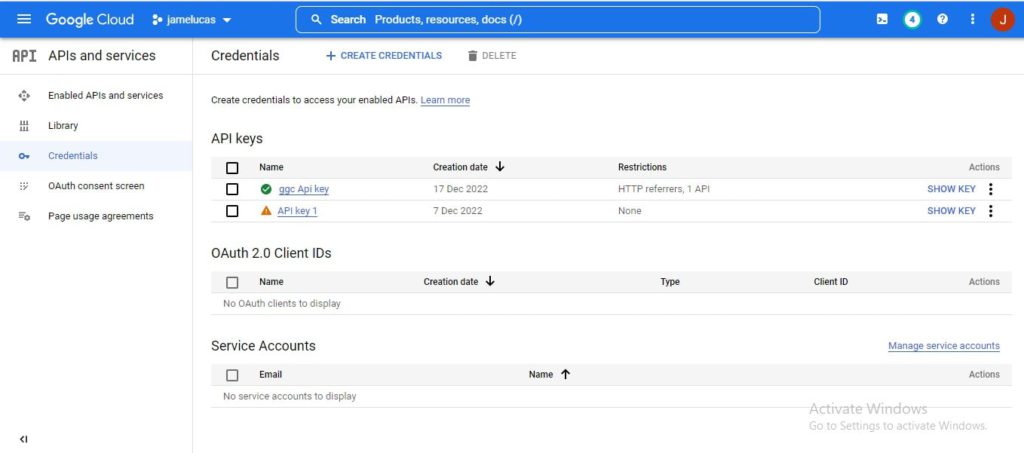Screen dimensions: 1024x453
Task: Open Manage service accounts link
Action: pyautogui.click(x=943, y=346)
